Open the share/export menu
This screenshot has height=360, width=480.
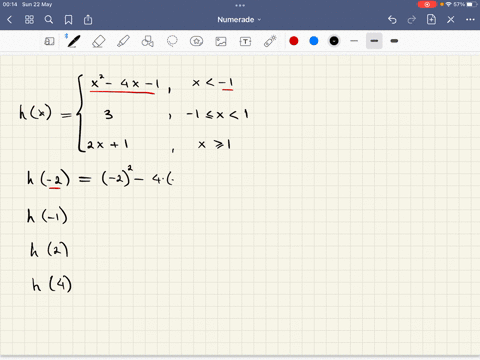tap(88, 20)
